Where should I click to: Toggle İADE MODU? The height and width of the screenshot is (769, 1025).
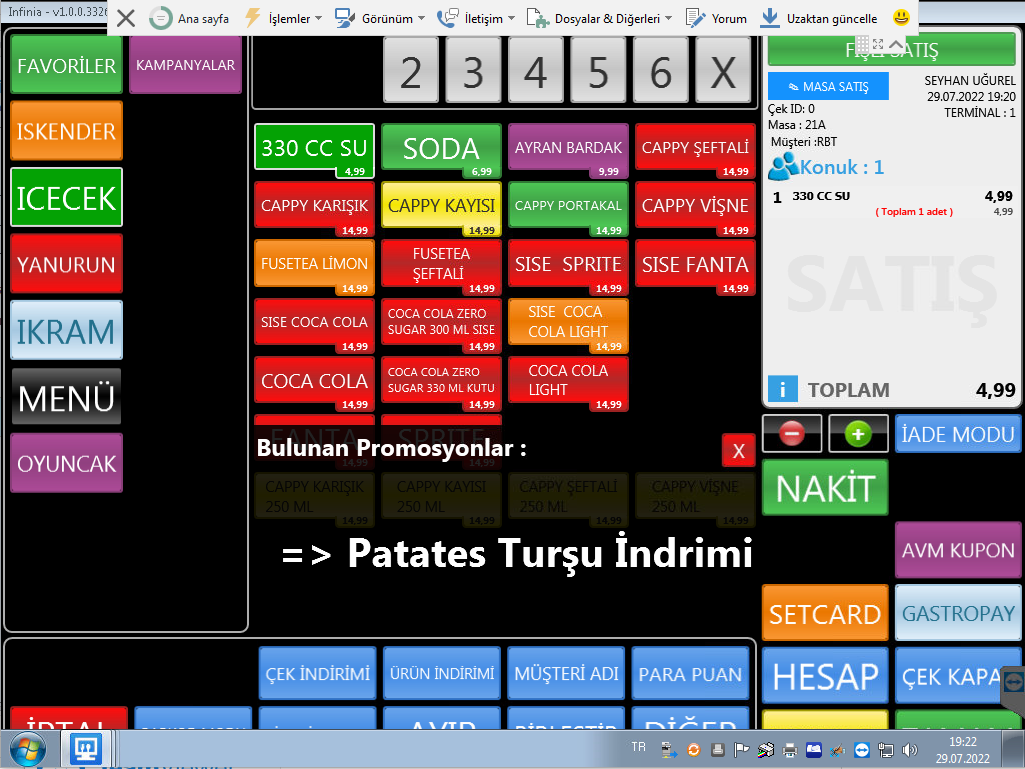(958, 434)
